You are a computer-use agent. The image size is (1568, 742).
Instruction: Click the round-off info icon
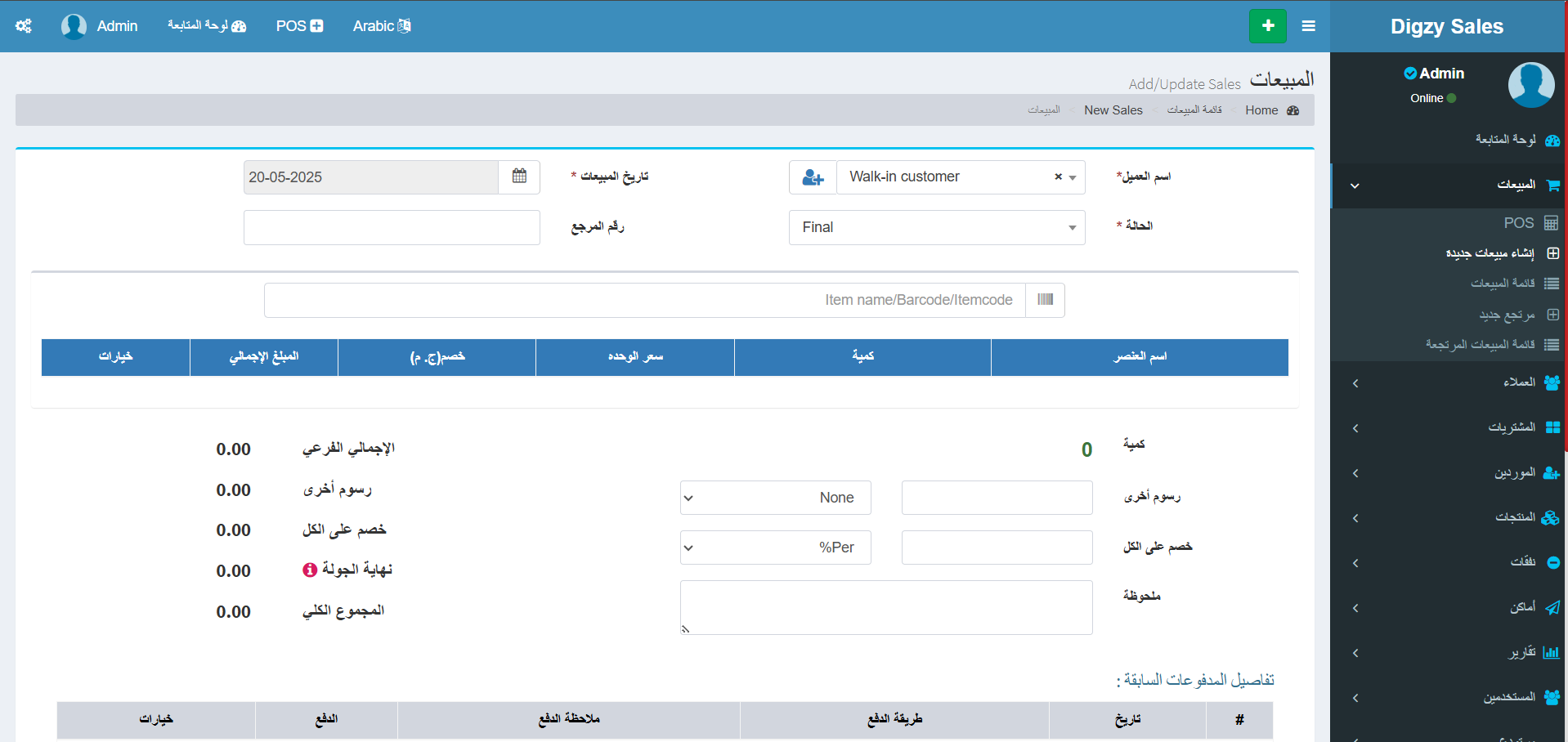310,570
